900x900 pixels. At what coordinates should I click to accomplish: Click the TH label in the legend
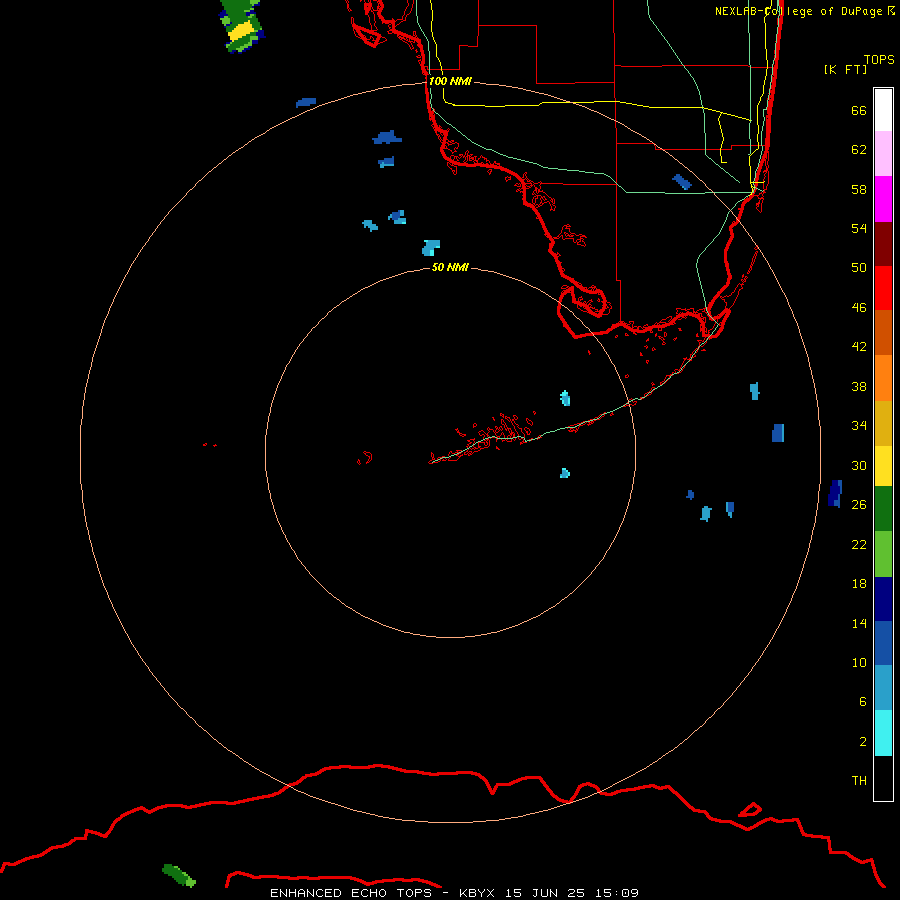859,781
